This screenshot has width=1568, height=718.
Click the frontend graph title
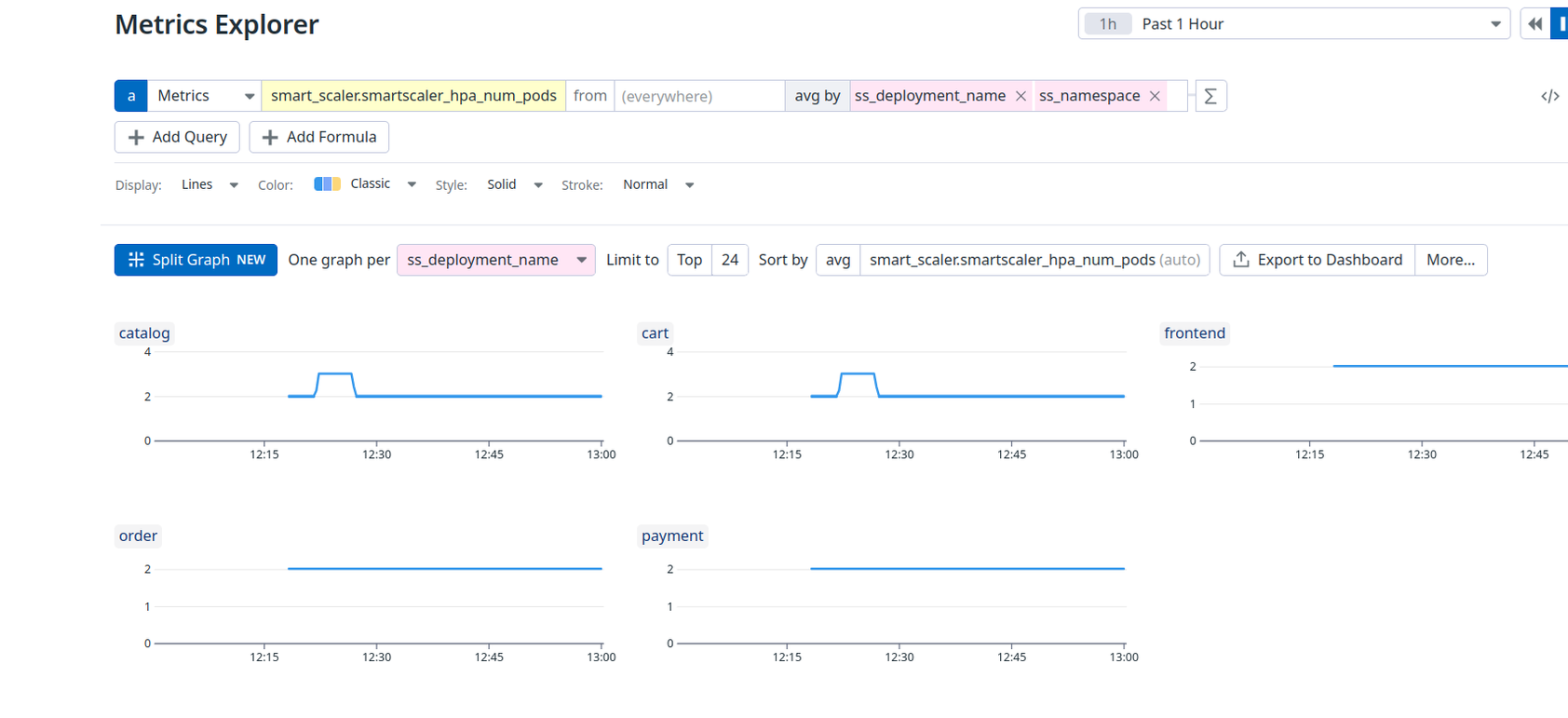(1195, 333)
